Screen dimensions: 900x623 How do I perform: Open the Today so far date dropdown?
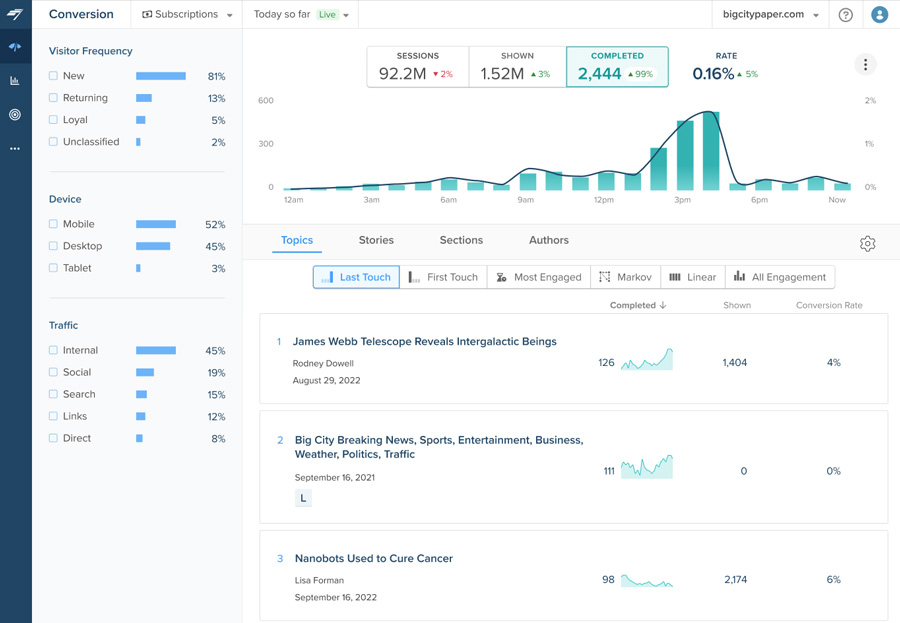click(x=301, y=14)
